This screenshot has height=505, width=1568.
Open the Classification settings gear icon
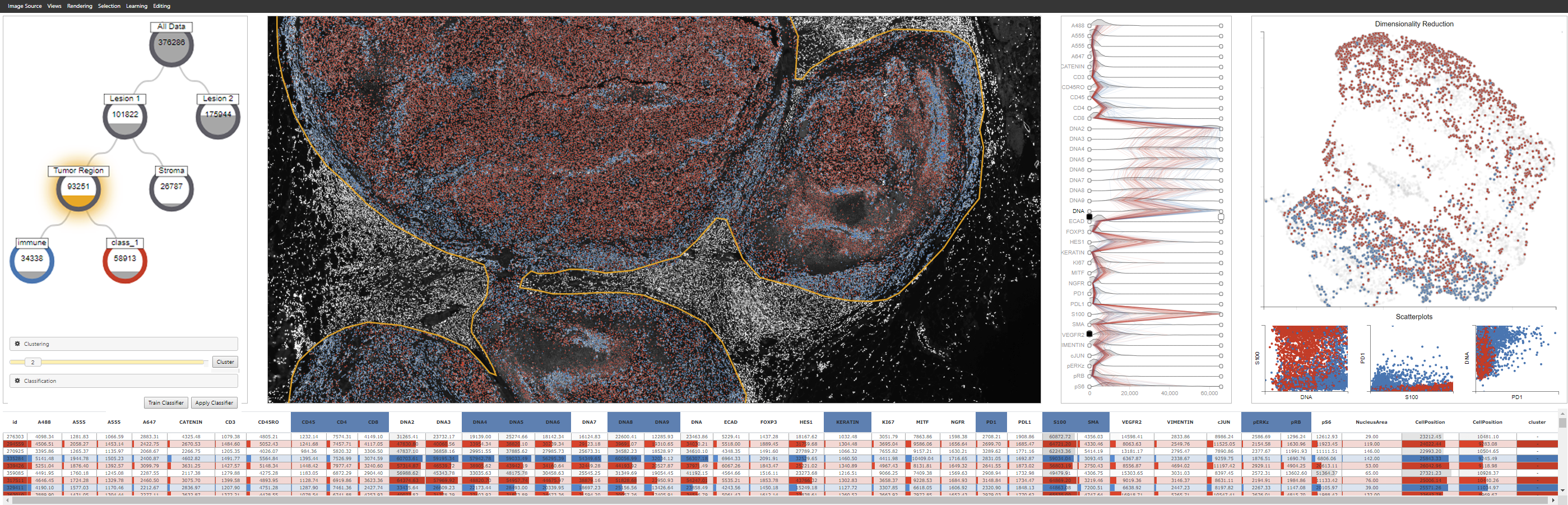tap(17, 381)
